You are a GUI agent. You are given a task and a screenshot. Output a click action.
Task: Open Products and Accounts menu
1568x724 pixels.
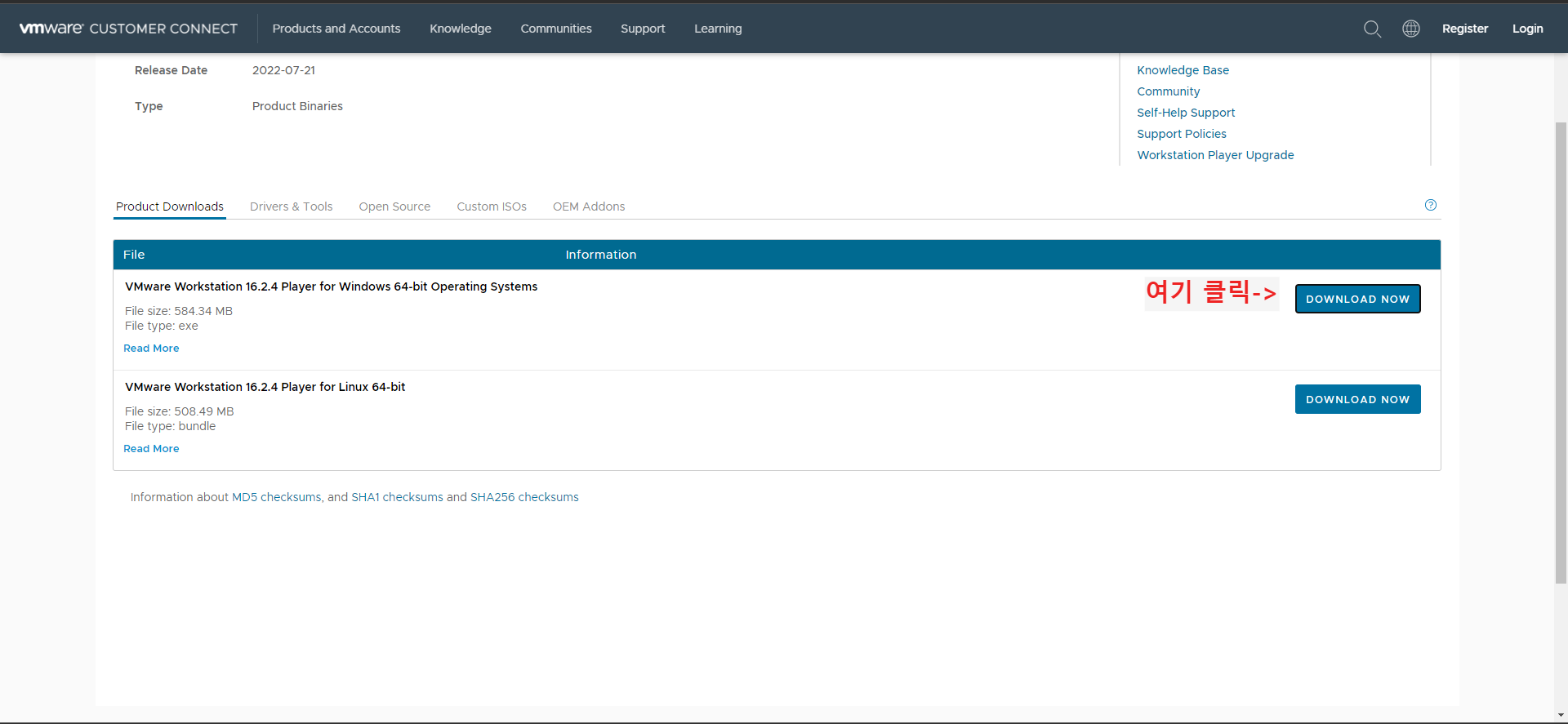click(336, 29)
